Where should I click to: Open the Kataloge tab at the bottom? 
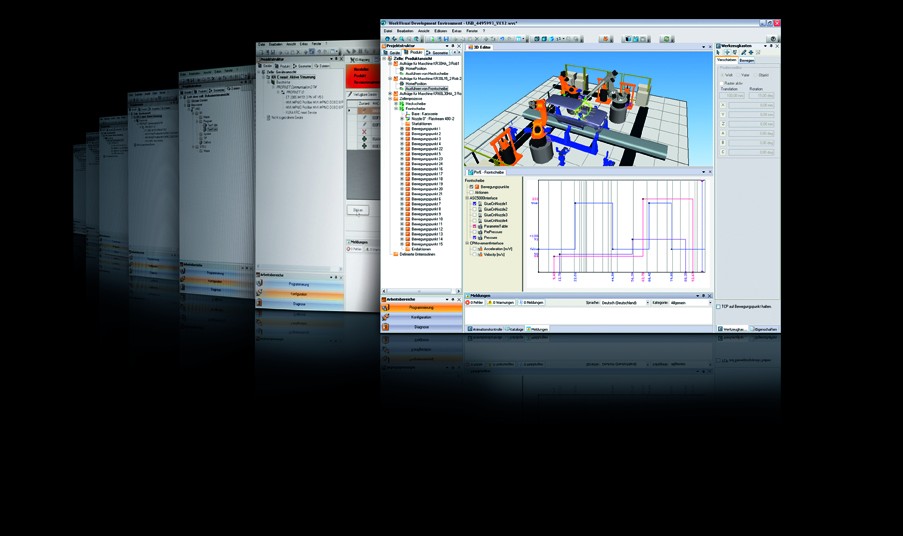(x=514, y=329)
